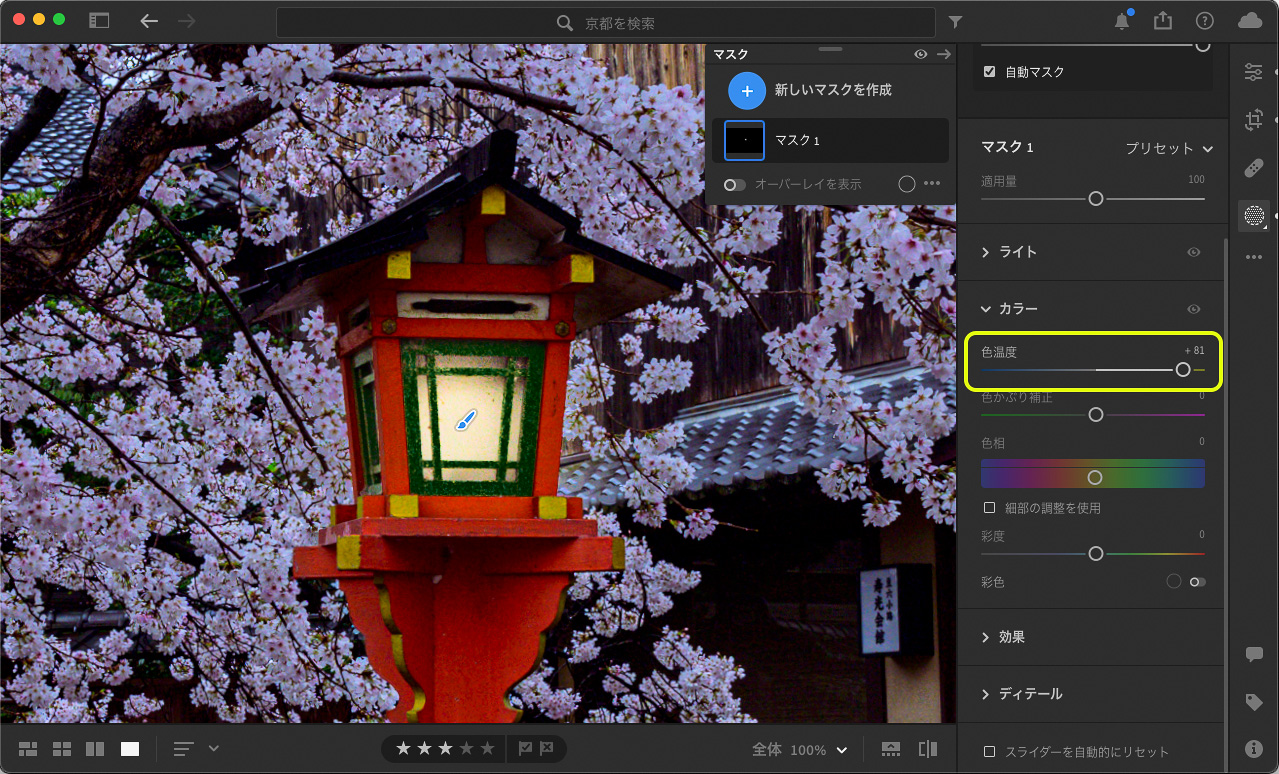Viewport: 1279px width, 774px height.
Task: Select the マスク 1 mask entry
Action: tap(830, 141)
